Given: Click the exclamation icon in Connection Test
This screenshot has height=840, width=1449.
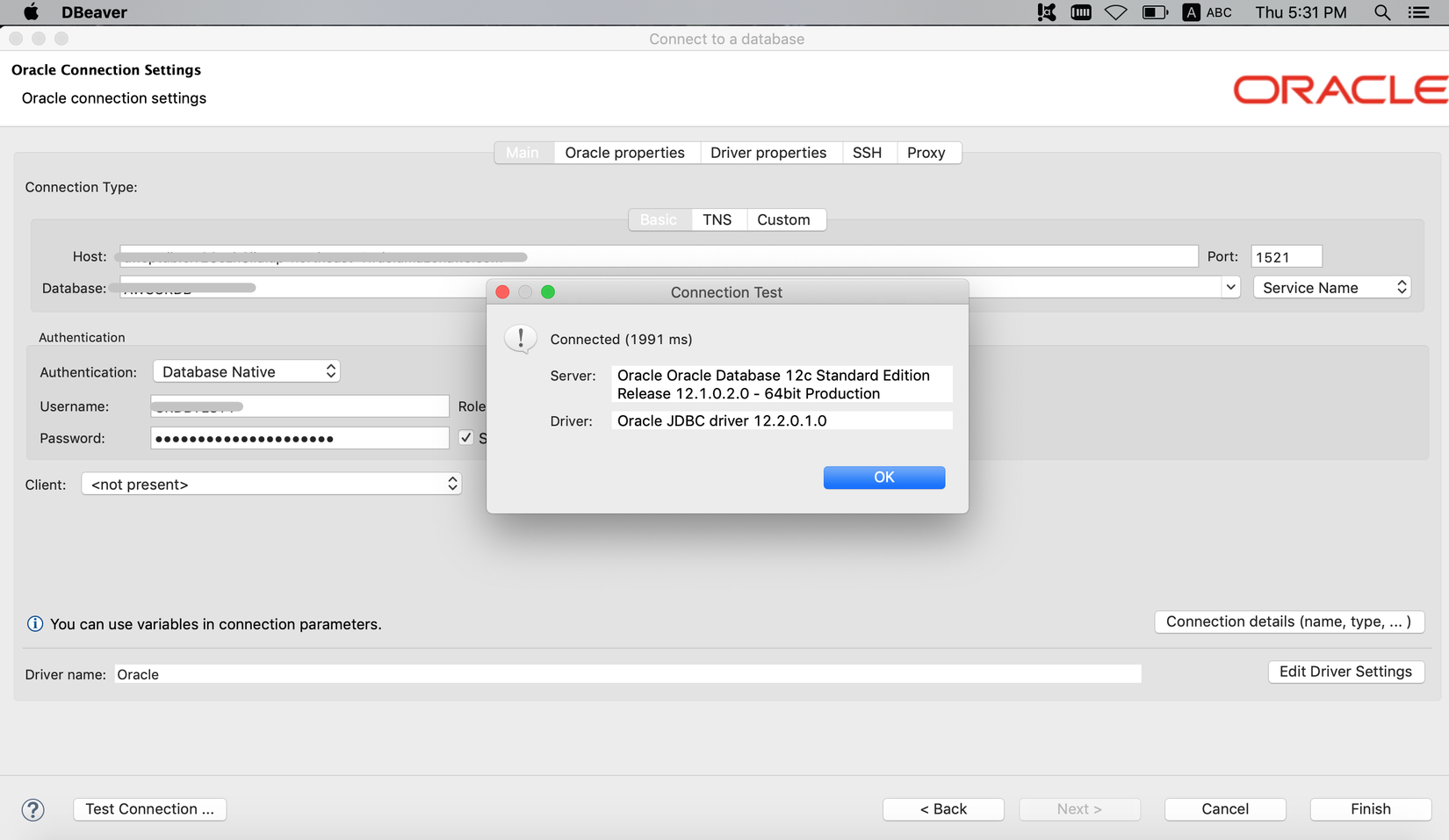Looking at the screenshot, I should coord(521,339).
